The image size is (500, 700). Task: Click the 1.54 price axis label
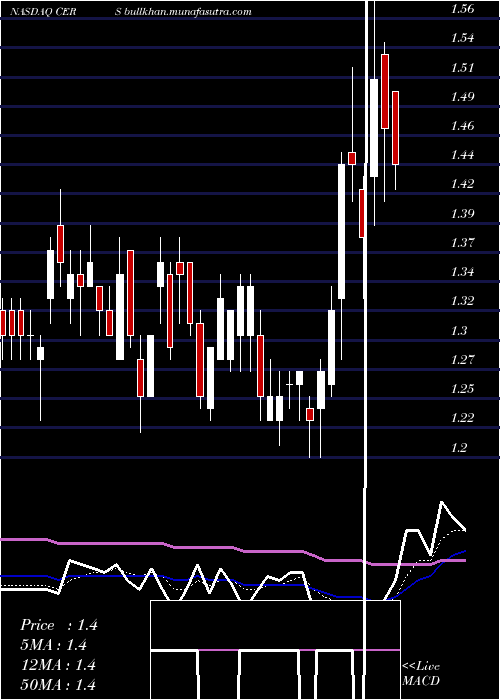pyautogui.click(x=462, y=38)
